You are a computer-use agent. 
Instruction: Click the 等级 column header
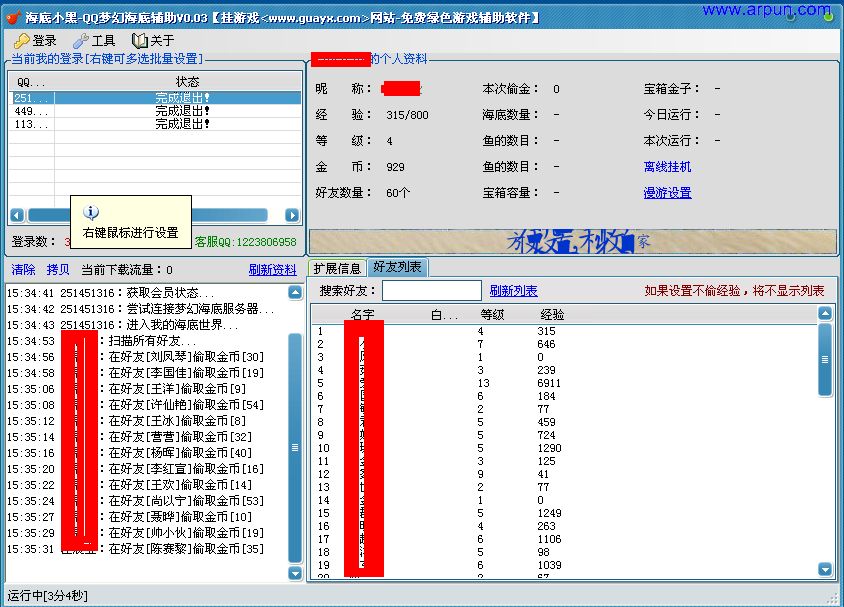pyautogui.click(x=492, y=315)
